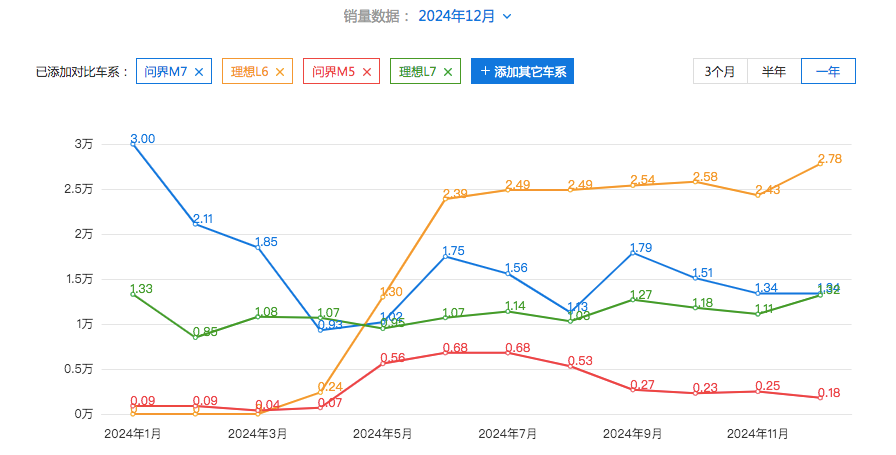The height and width of the screenshot is (455, 896).
Task: Remove 问界M7 from comparison using X icon
Action: pos(198,72)
